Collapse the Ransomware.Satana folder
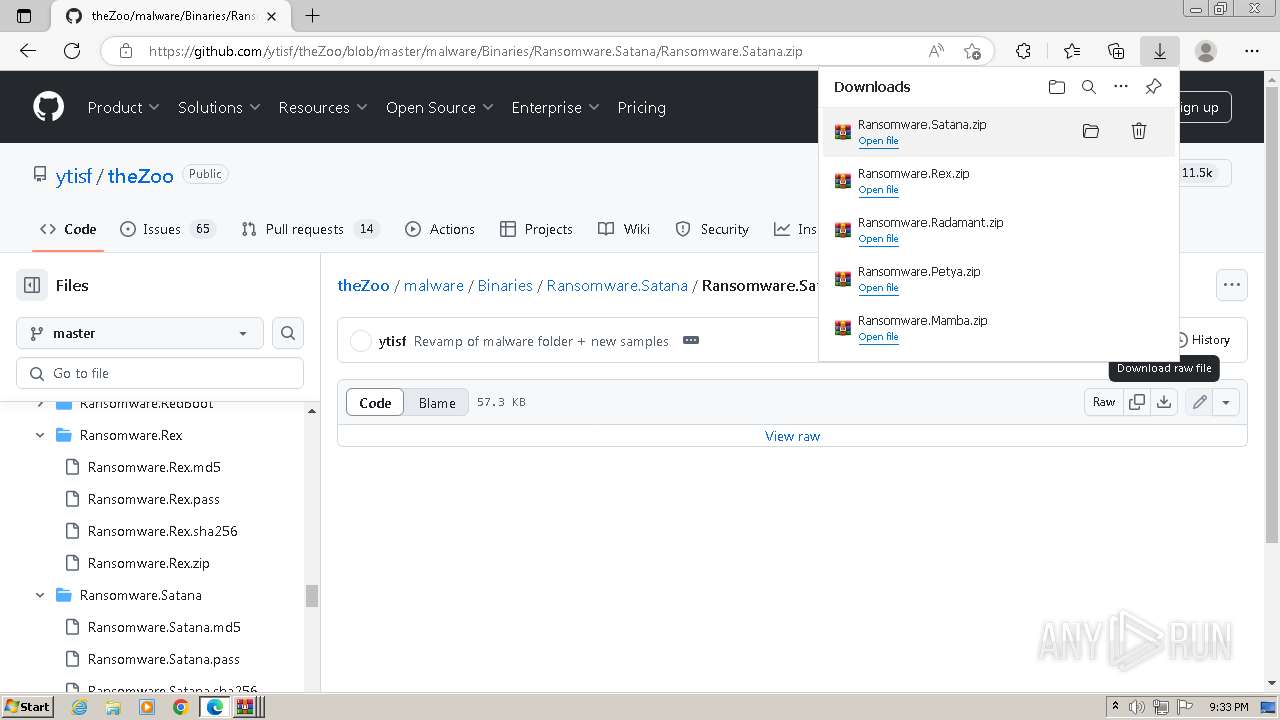 40,595
